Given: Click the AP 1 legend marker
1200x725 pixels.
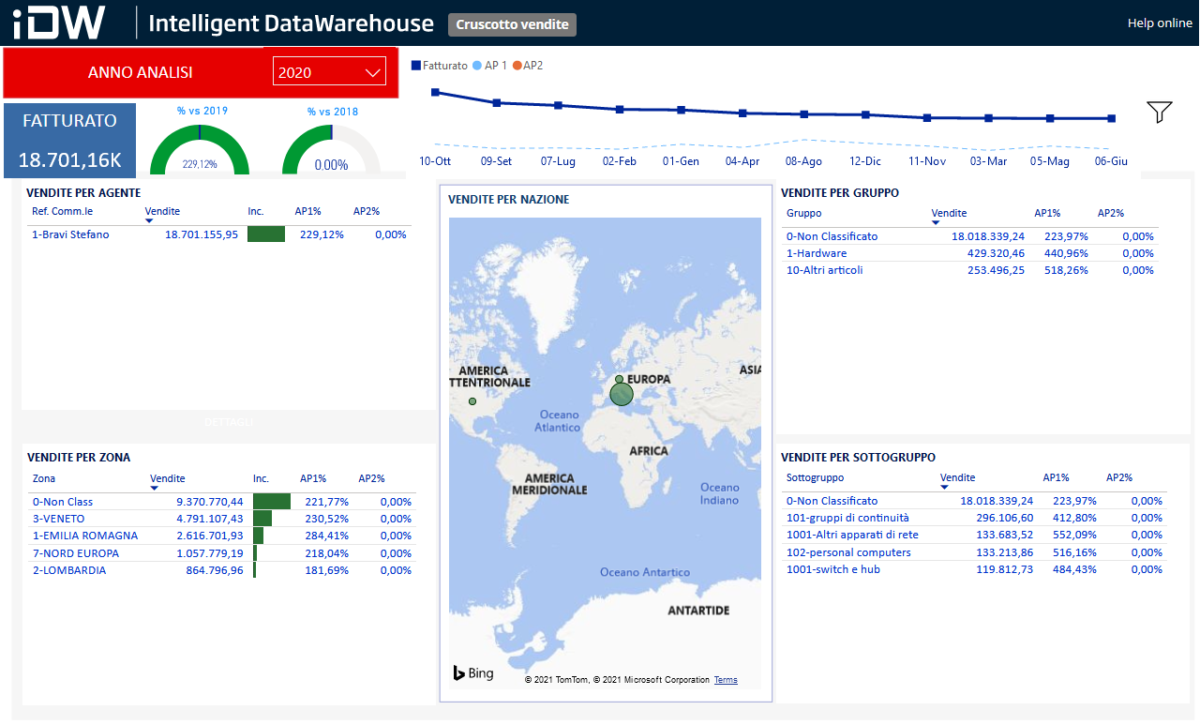Looking at the screenshot, I should click(x=477, y=65).
